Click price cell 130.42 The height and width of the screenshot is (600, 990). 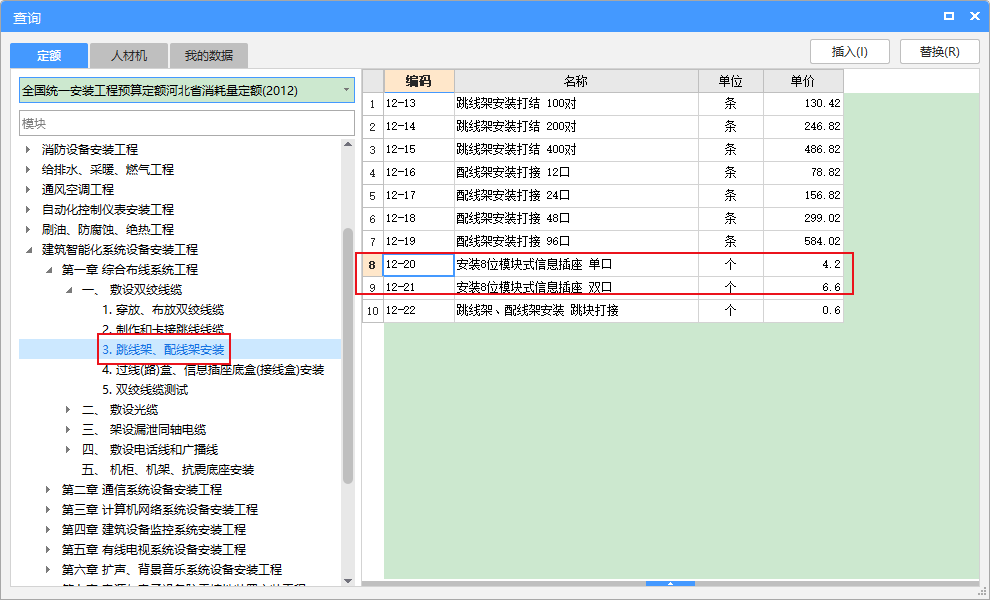(803, 104)
